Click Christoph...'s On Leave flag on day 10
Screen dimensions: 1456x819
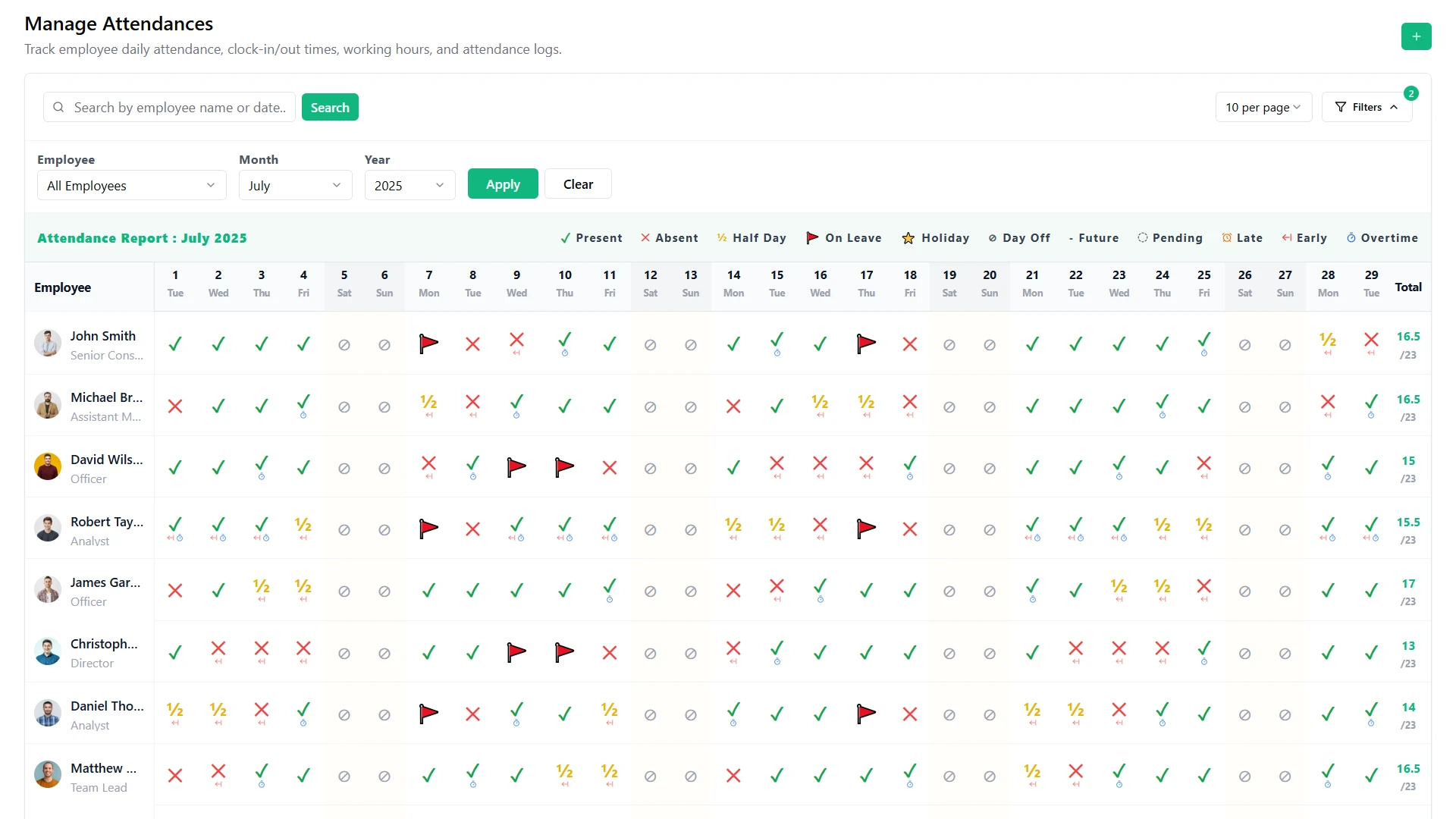click(x=565, y=653)
